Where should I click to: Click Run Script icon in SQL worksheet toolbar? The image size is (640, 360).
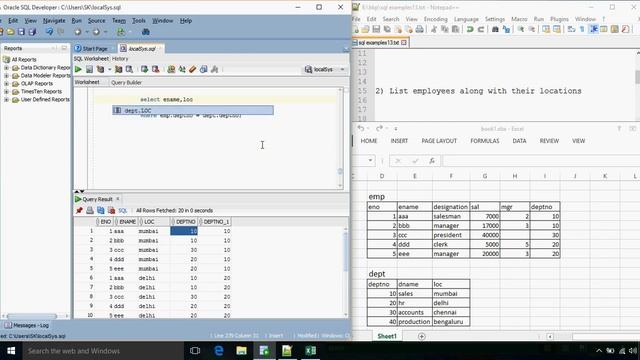[89, 69]
